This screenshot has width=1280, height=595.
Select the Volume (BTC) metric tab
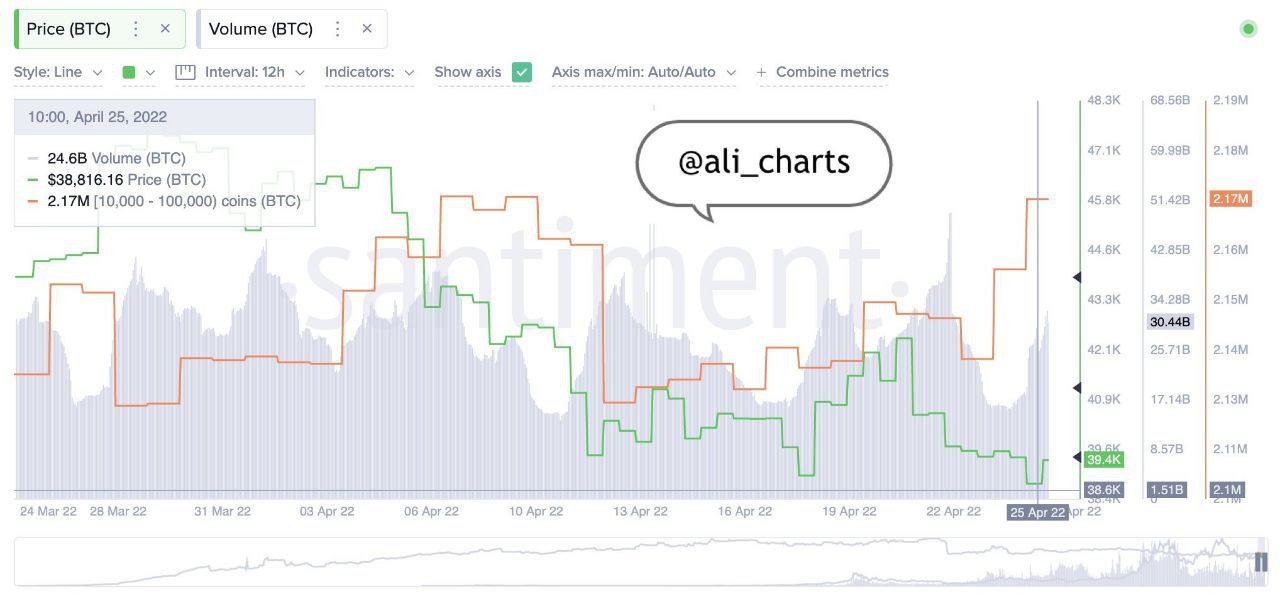click(260, 29)
